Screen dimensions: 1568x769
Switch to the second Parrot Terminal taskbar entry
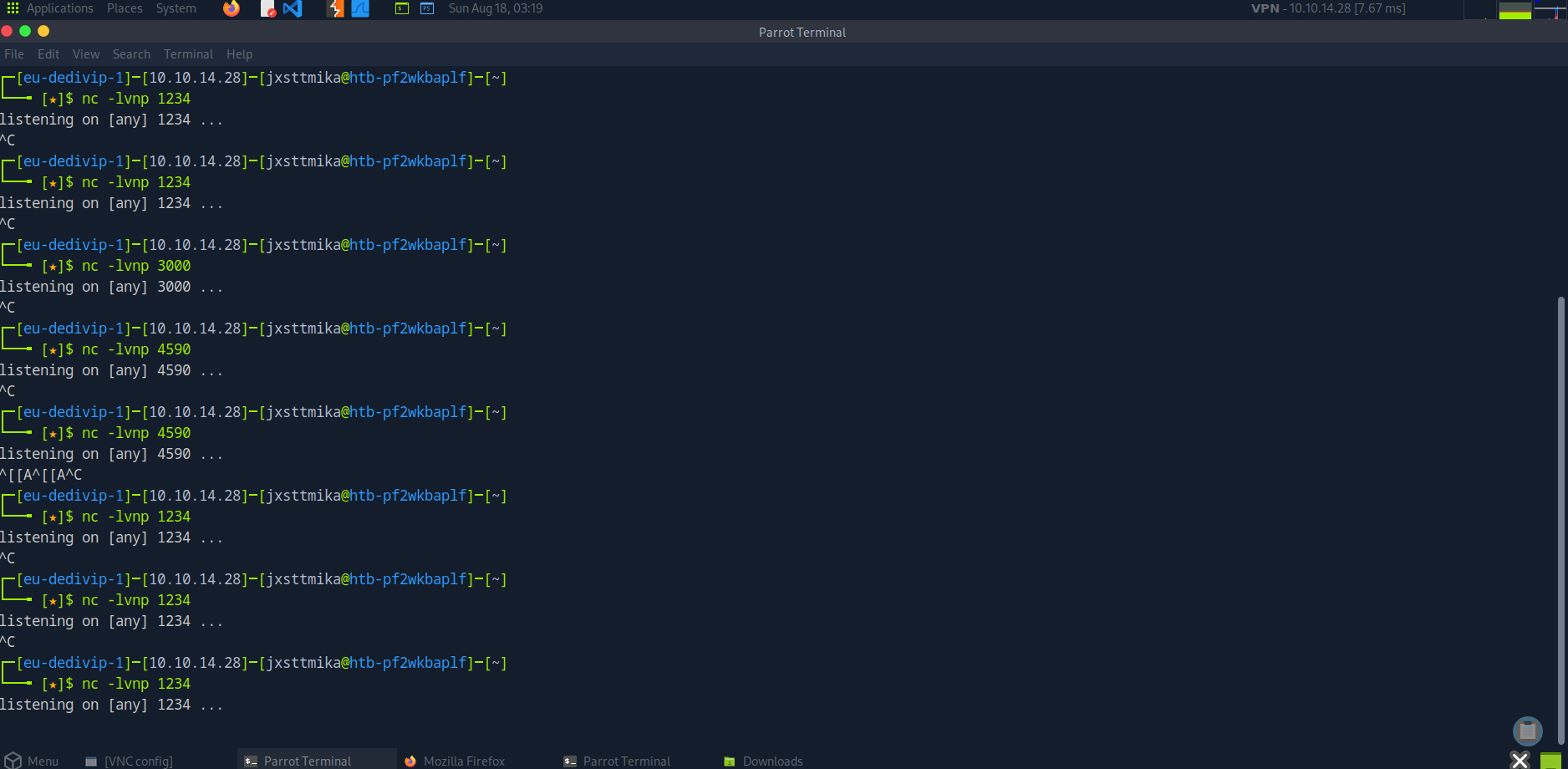617,761
